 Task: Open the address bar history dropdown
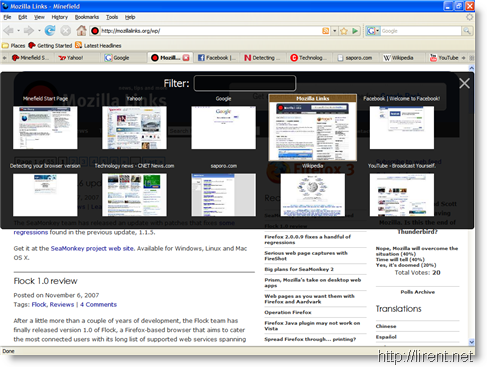334,31
